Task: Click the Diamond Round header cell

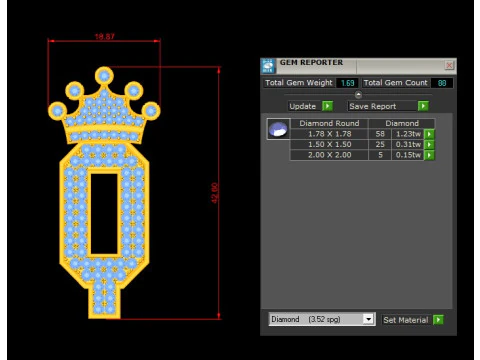Action: [329, 123]
